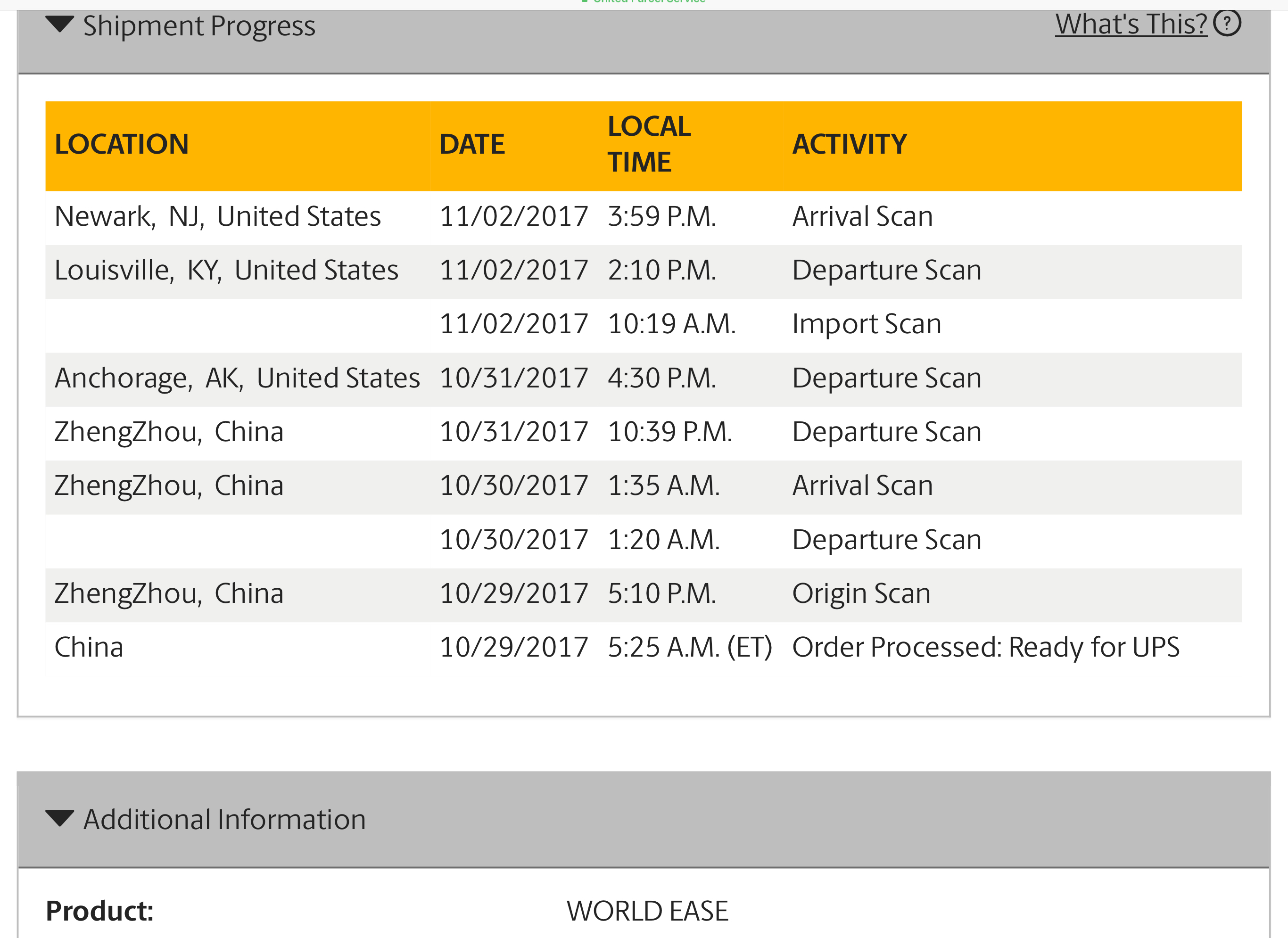Click the LOCAL TIME column header
Screen dimensions: 1288x938
point(649,144)
